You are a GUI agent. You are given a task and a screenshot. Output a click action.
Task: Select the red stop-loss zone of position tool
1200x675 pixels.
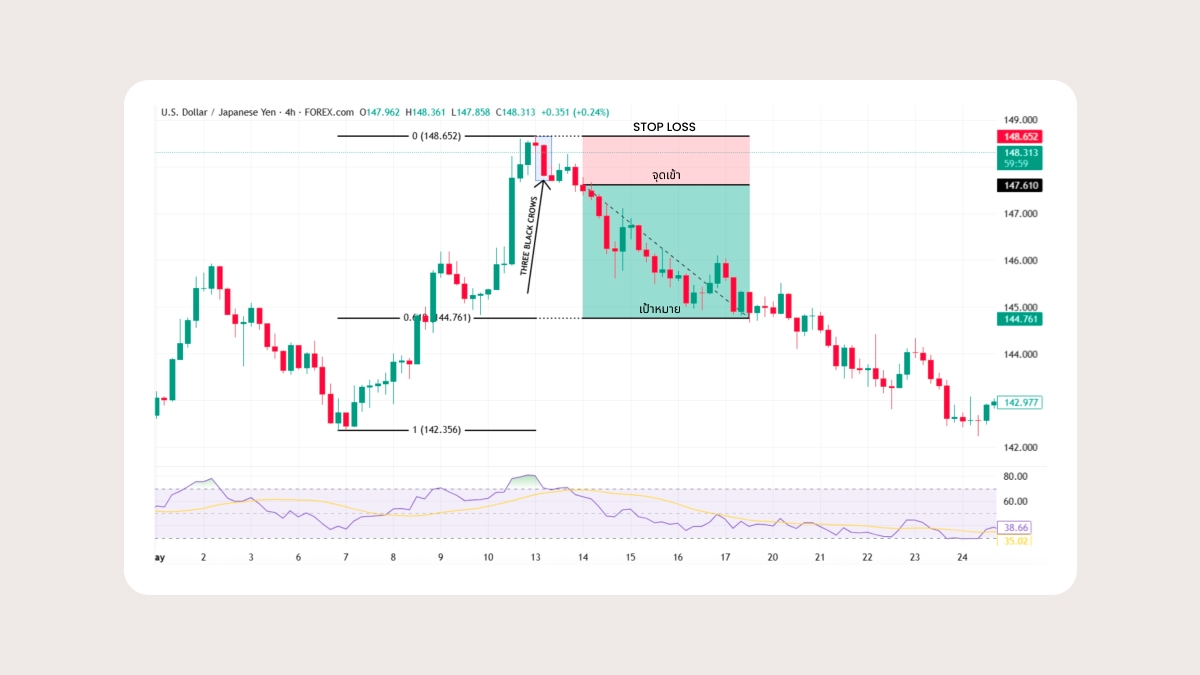click(x=666, y=160)
